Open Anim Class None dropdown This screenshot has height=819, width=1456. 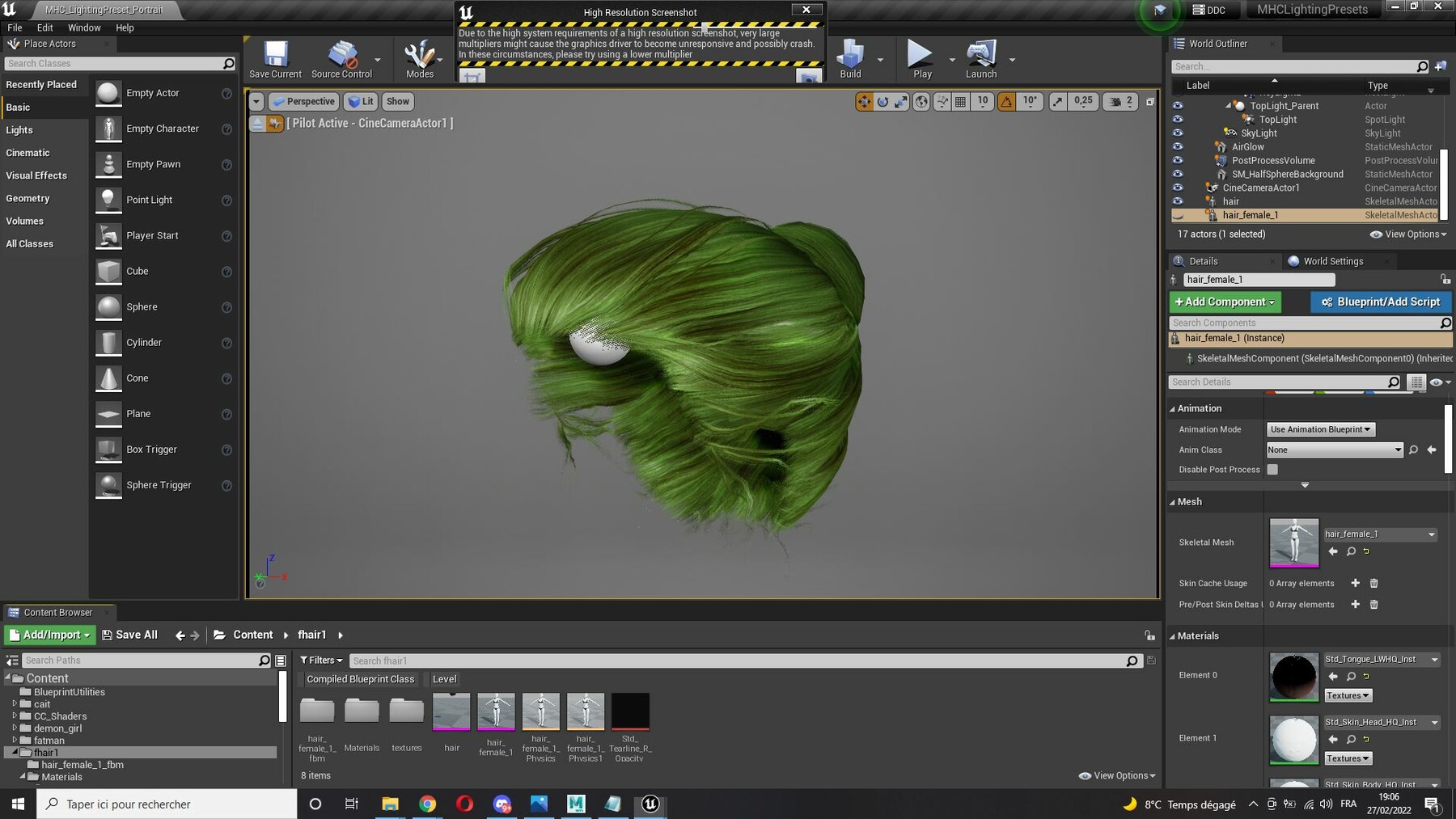tap(1335, 450)
